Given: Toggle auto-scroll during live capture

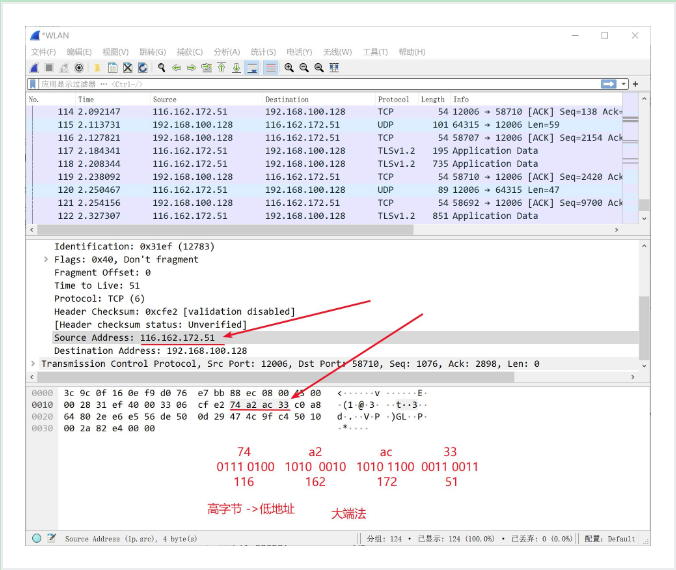Looking at the screenshot, I should click(252, 68).
